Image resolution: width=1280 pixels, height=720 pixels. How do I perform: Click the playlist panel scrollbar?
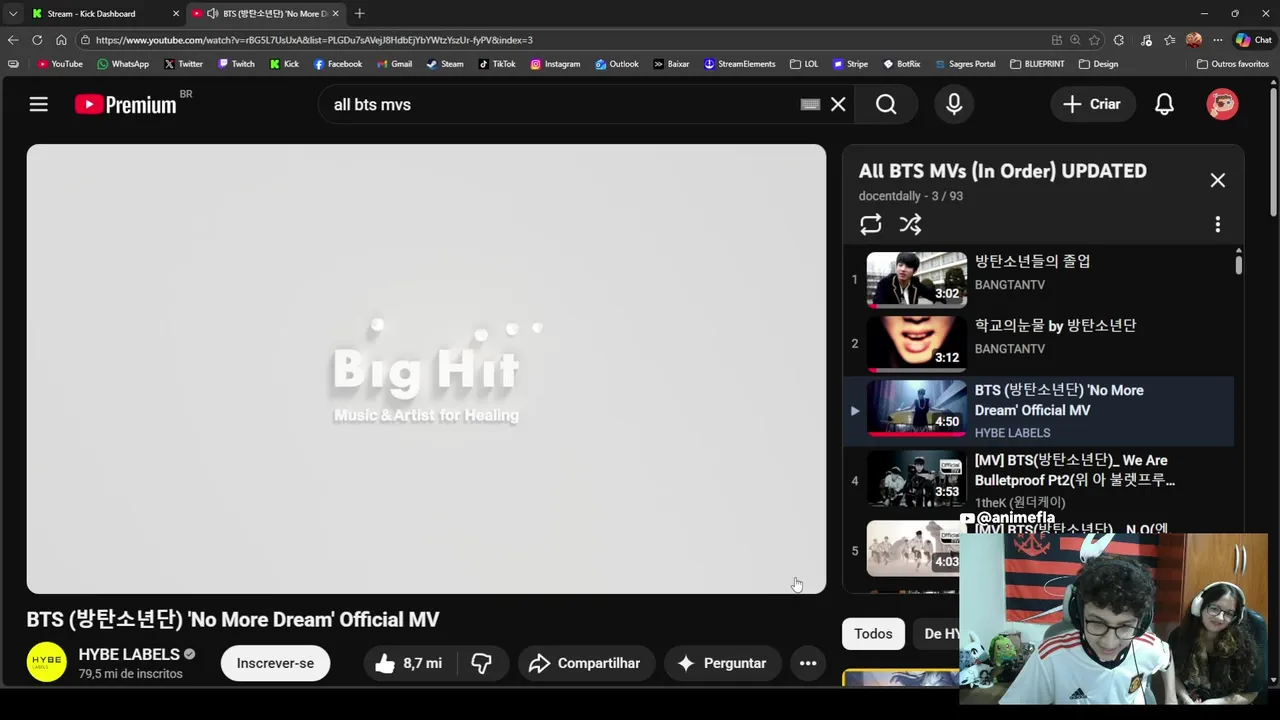pyautogui.click(x=1238, y=264)
